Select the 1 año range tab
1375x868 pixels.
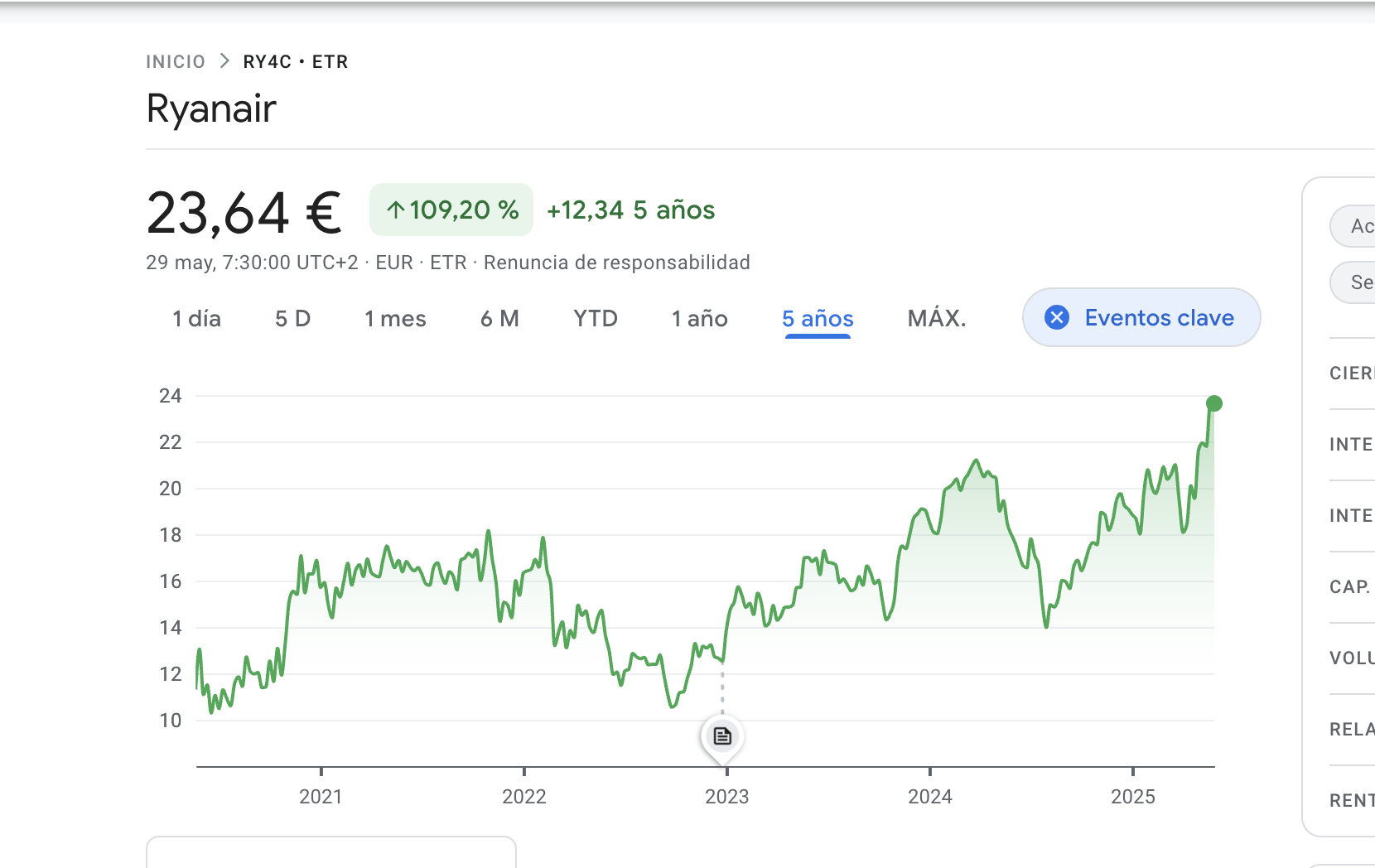699,319
